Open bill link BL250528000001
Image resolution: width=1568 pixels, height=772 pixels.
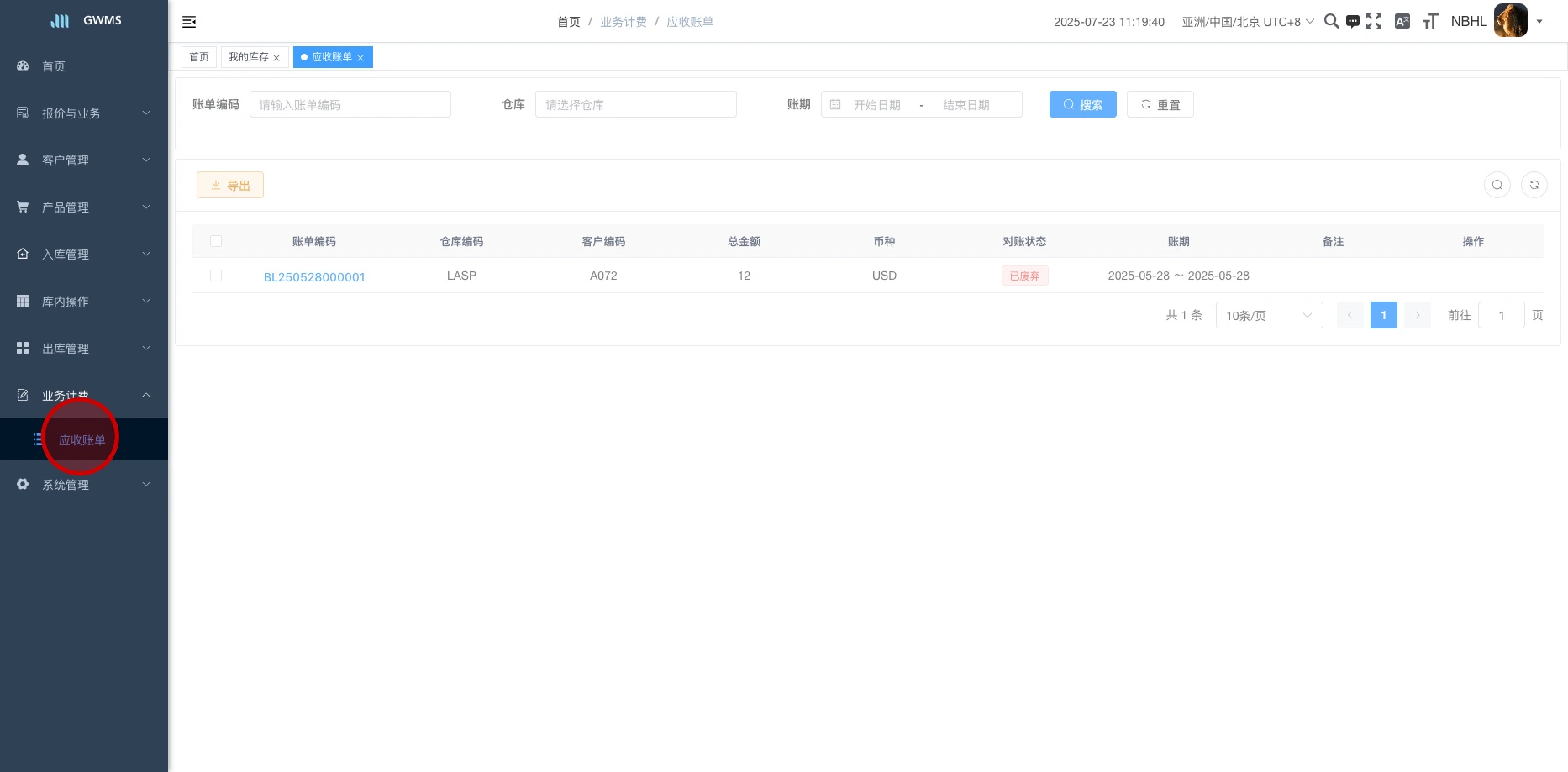pos(314,277)
